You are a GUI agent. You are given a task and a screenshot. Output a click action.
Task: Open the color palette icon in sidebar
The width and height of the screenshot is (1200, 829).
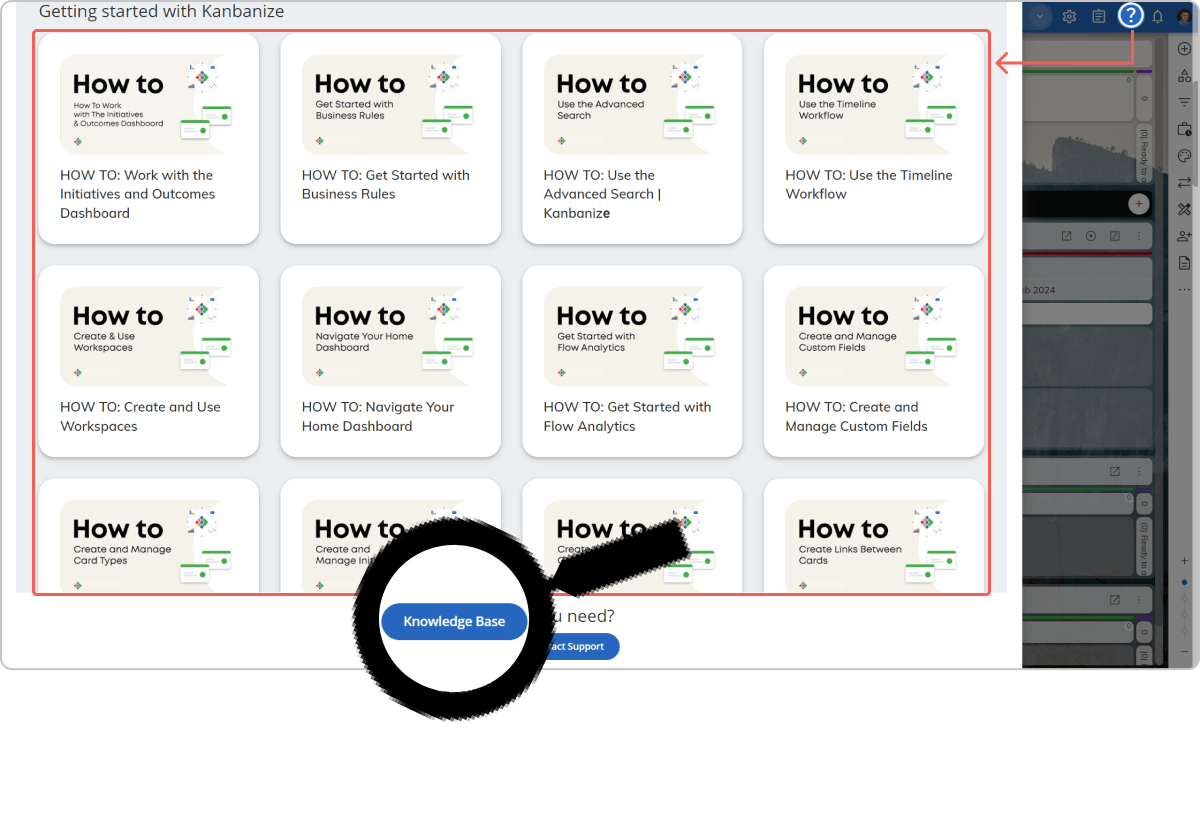tap(1185, 156)
